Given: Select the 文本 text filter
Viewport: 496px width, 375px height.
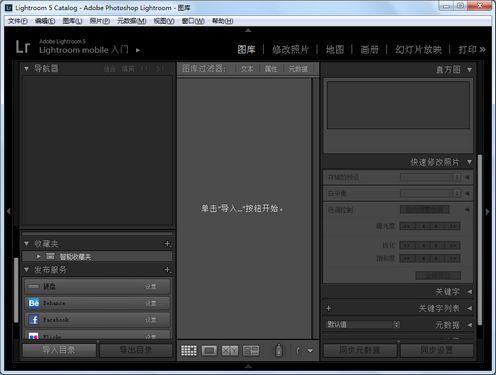Looking at the screenshot, I should [x=247, y=69].
